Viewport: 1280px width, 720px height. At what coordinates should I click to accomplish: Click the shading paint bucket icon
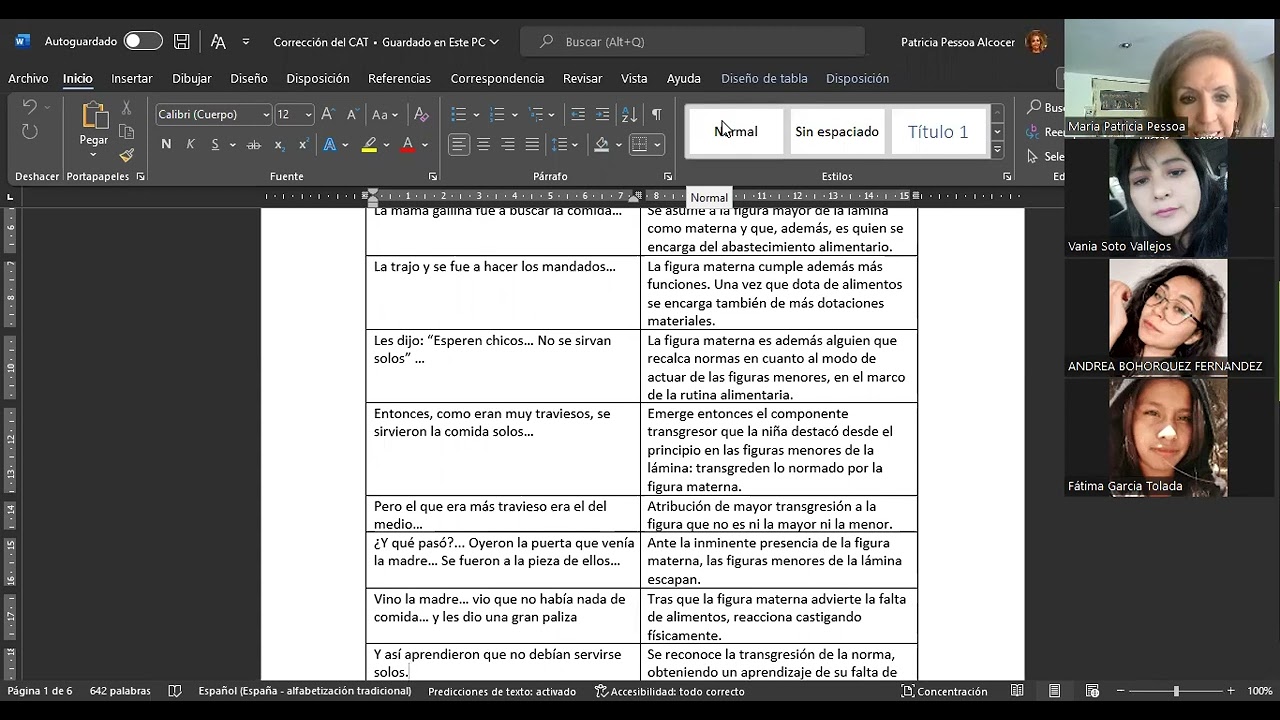coord(601,145)
